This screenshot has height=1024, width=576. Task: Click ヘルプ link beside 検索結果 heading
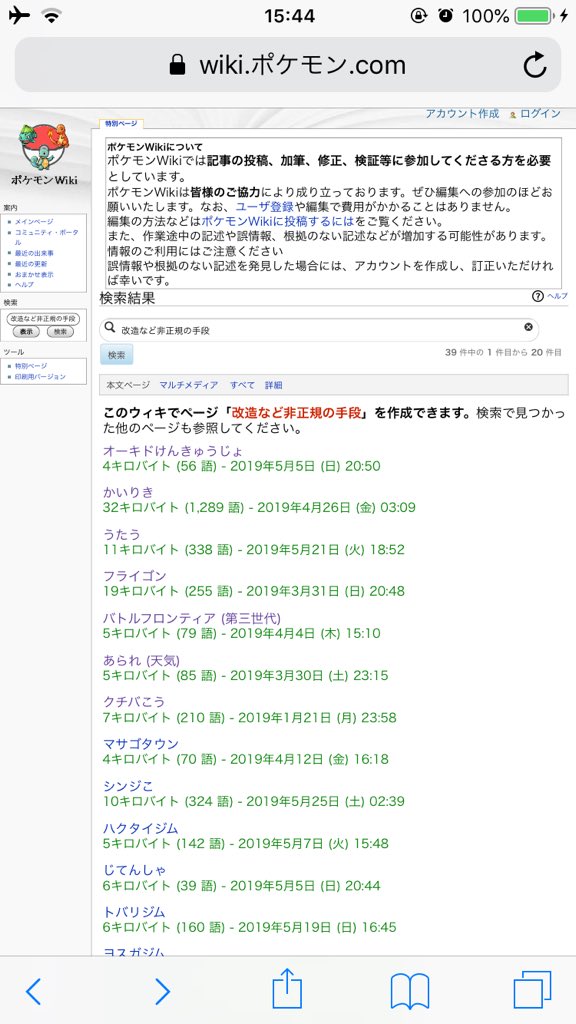click(557, 296)
